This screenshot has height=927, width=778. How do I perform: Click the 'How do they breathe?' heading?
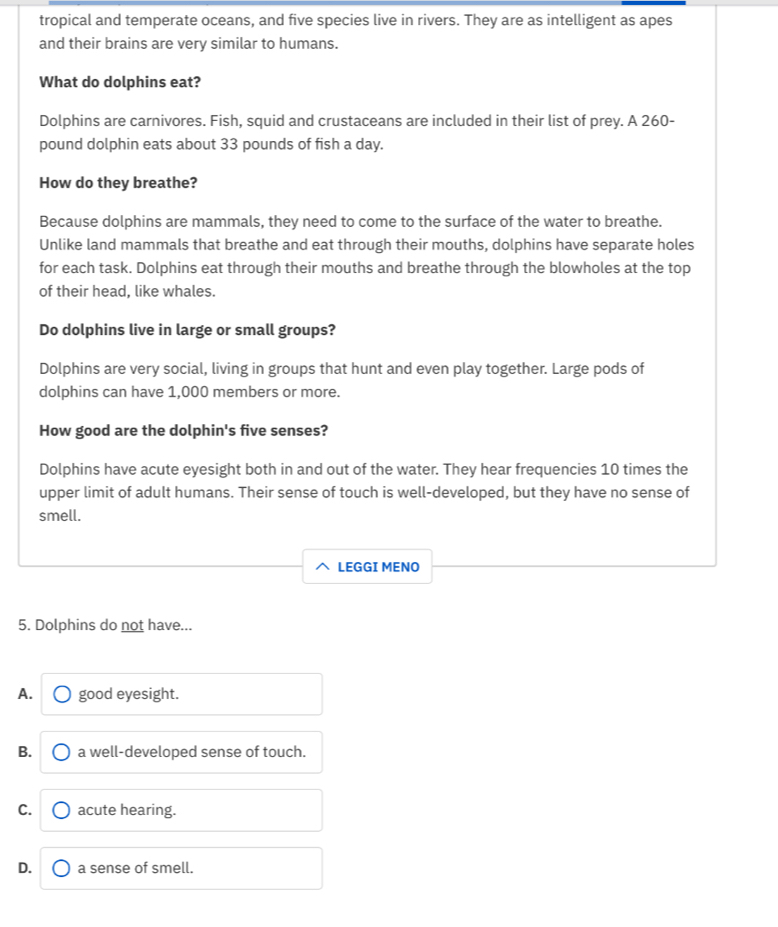coord(118,183)
